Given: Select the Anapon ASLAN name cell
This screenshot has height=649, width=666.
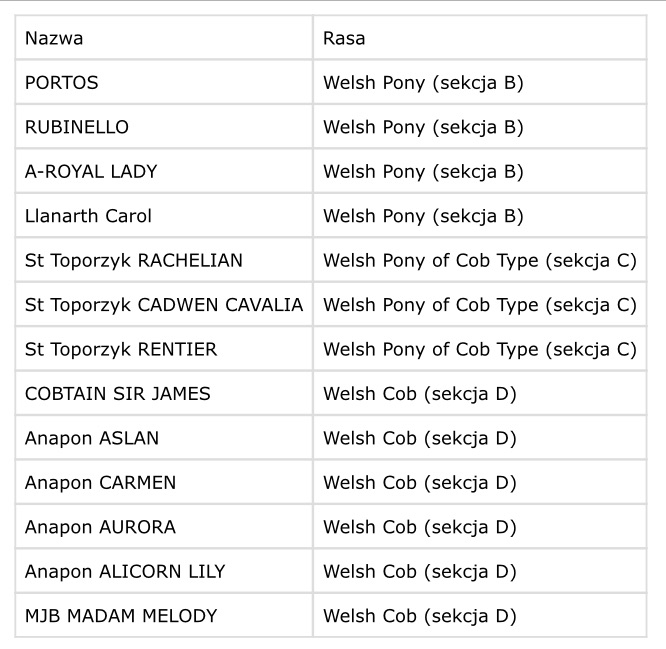Looking at the screenshot, I should 92,438.
